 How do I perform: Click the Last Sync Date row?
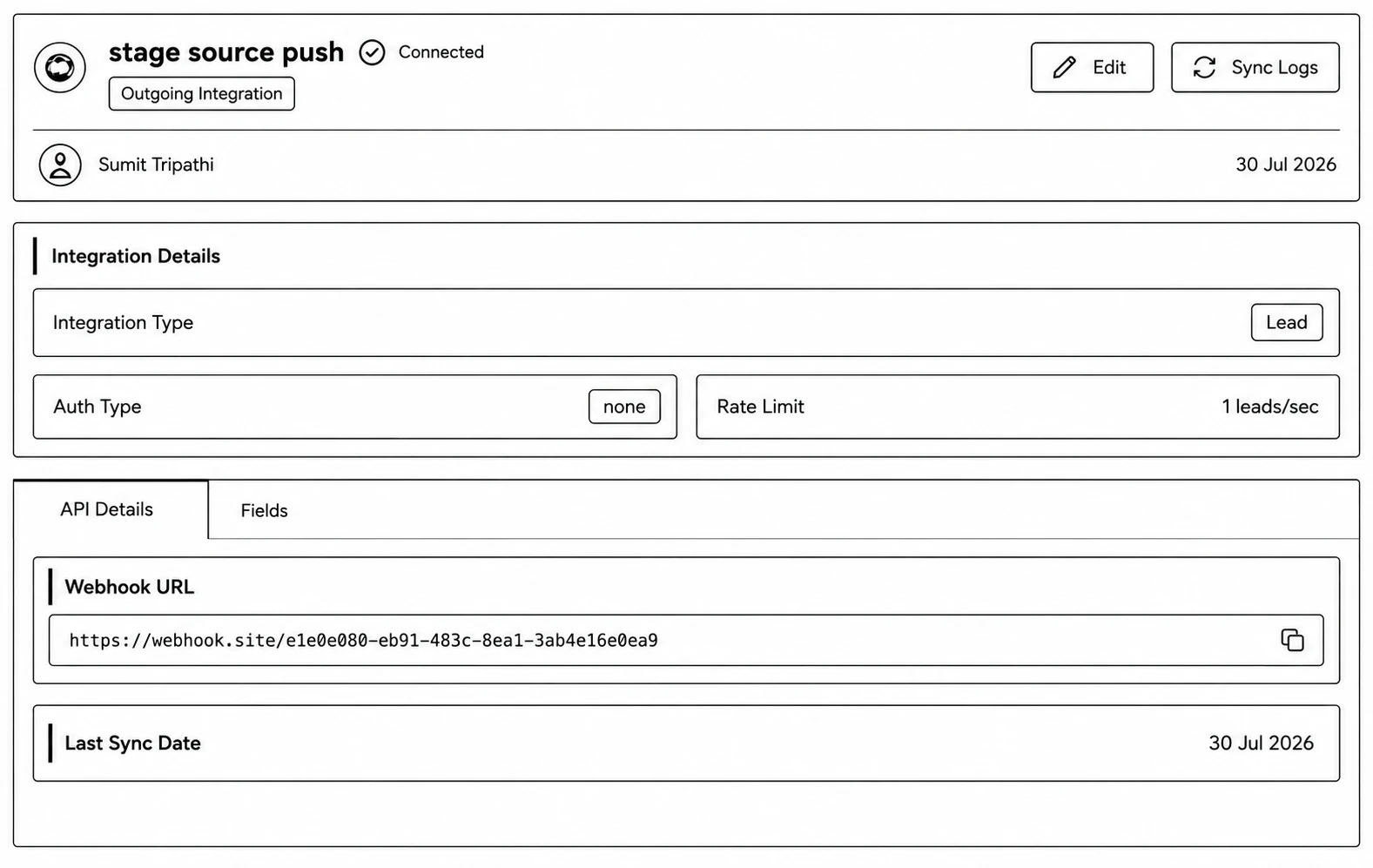(686, 744)
